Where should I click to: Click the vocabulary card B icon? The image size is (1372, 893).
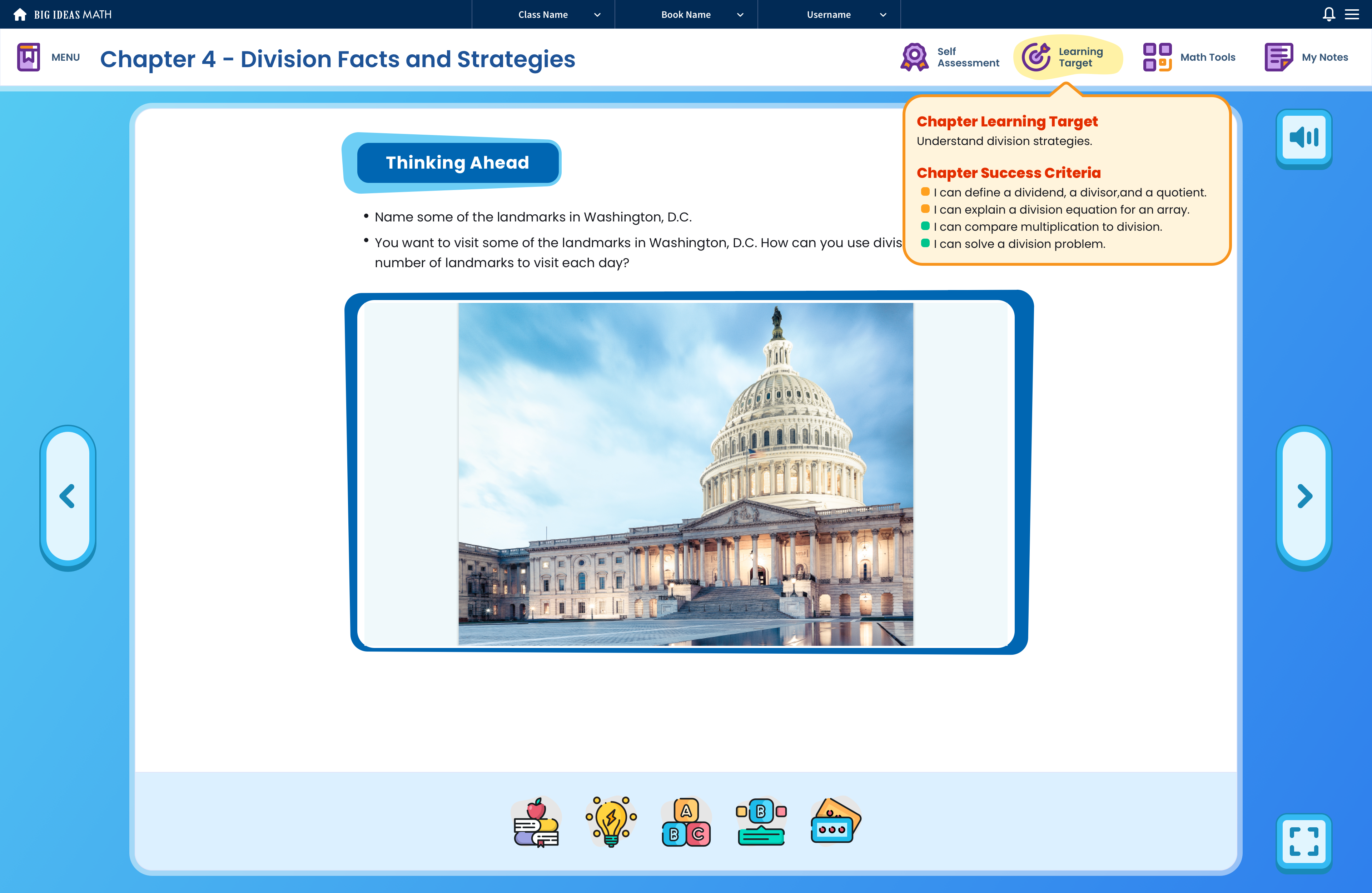point(761,822)
